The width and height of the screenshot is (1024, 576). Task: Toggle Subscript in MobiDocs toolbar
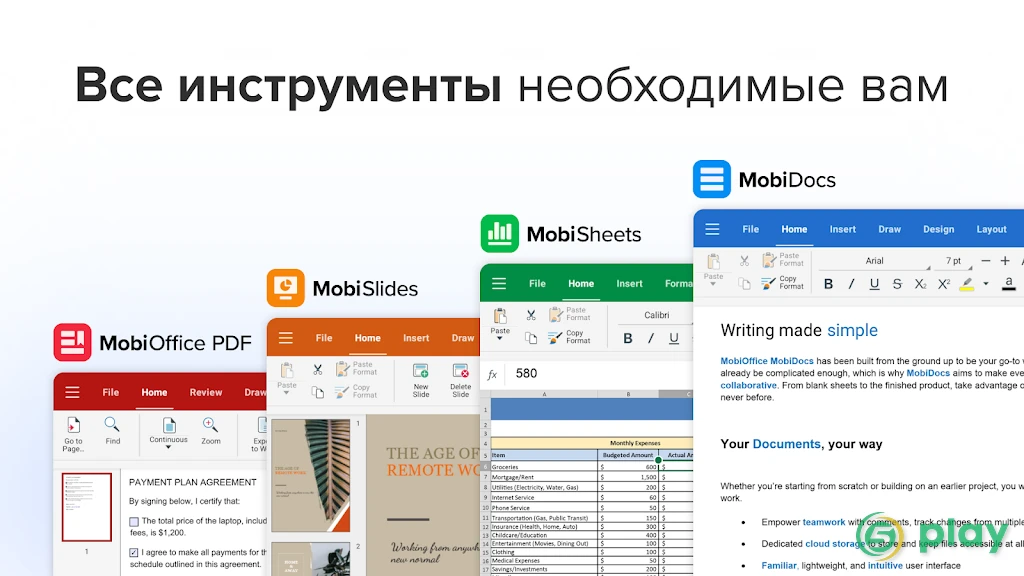[920, 284]
